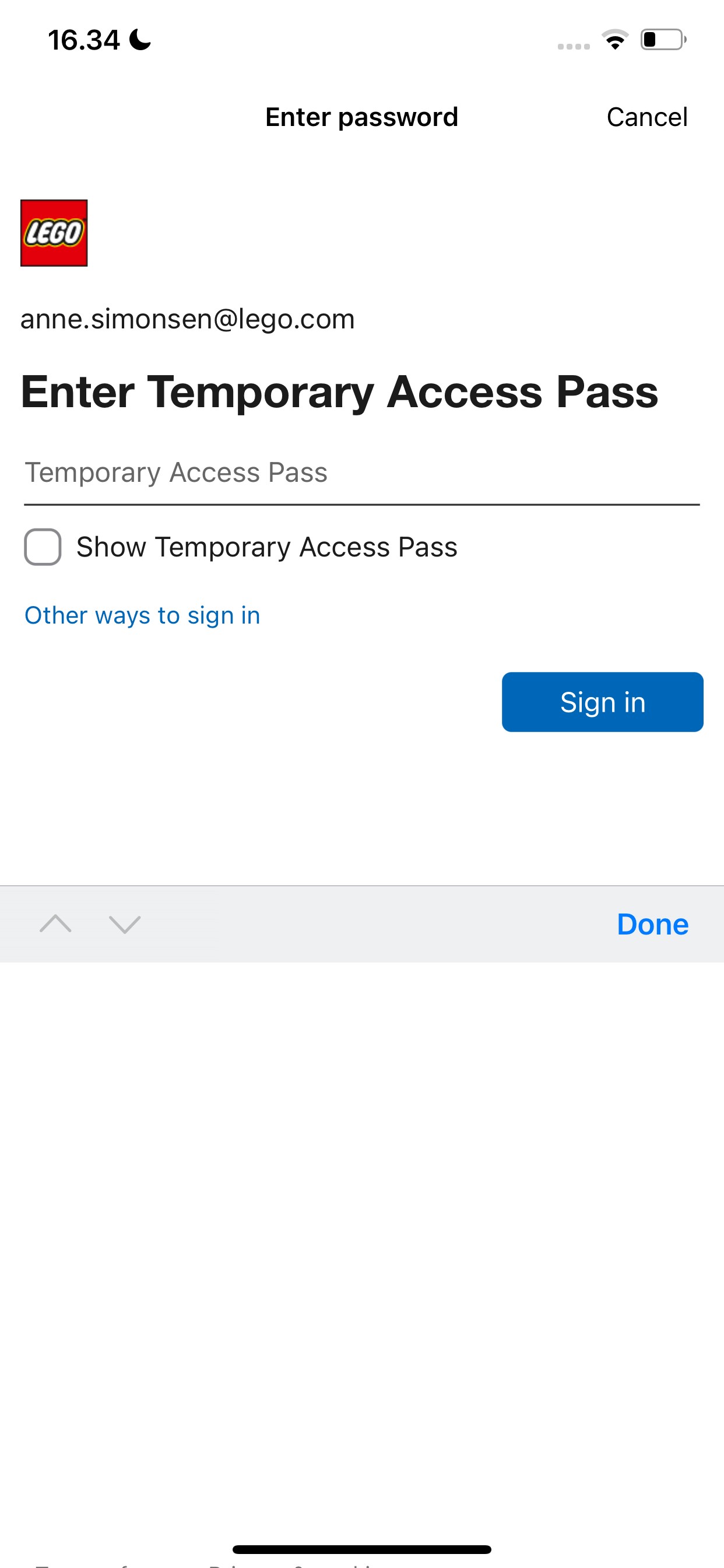Tap the "Show Temporary Access Pass" label text
The image size is (724, 1568).
(266, 547)
